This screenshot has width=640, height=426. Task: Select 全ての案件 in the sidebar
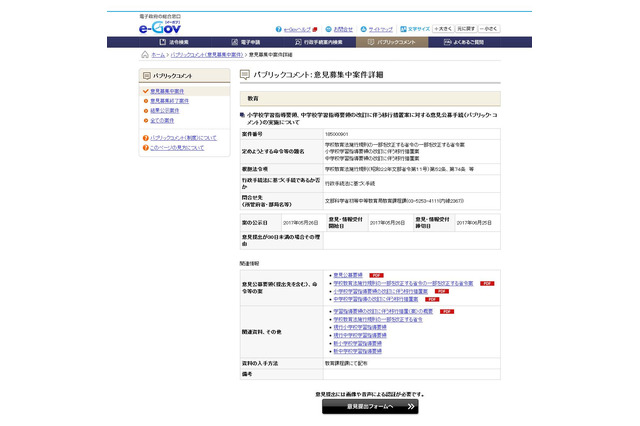[x=162, y=120]
